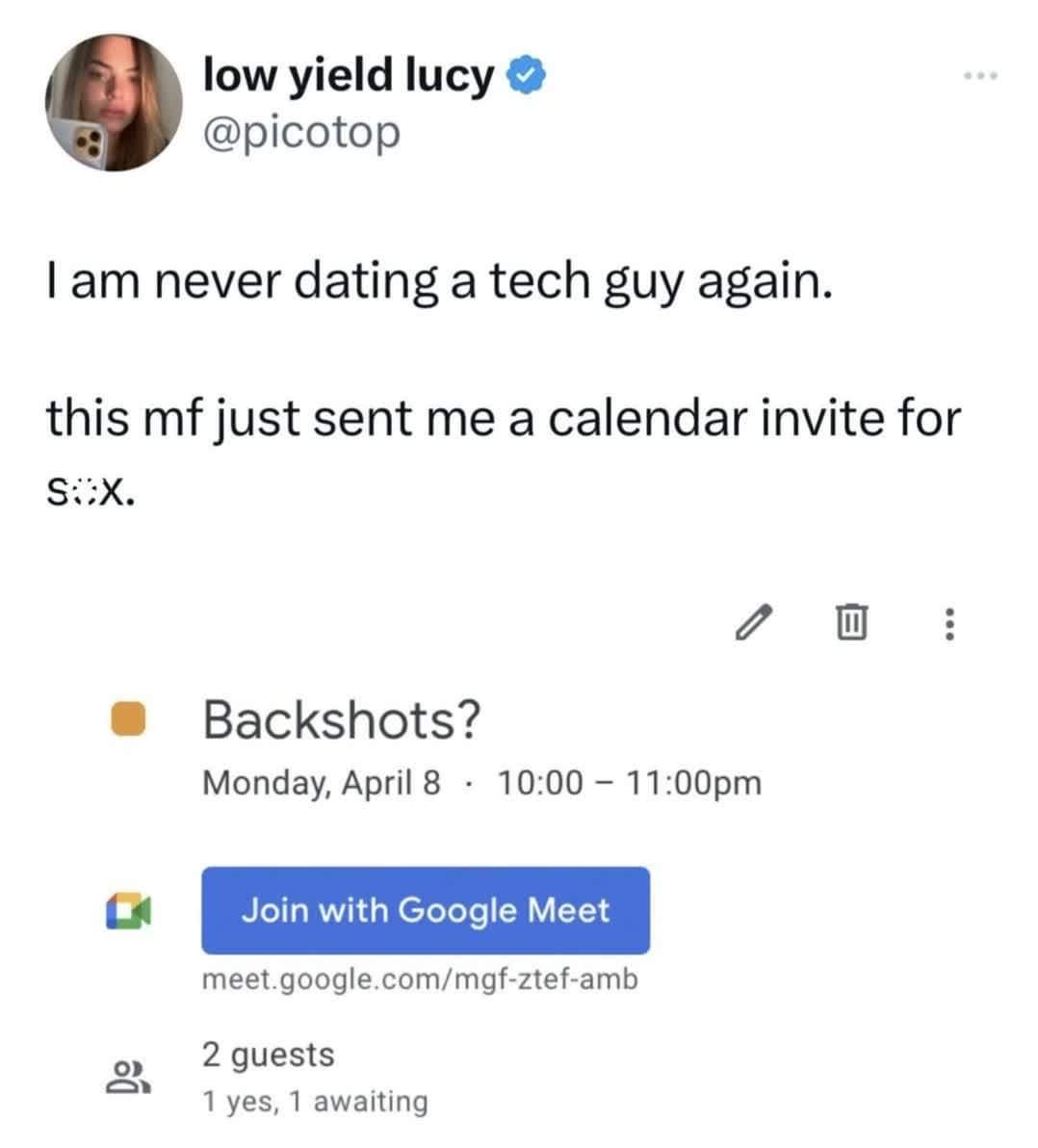The width and height of the screenshot is (1038, 1148).
Task: Click the orange event color swatch
Action: coord(127,720)
